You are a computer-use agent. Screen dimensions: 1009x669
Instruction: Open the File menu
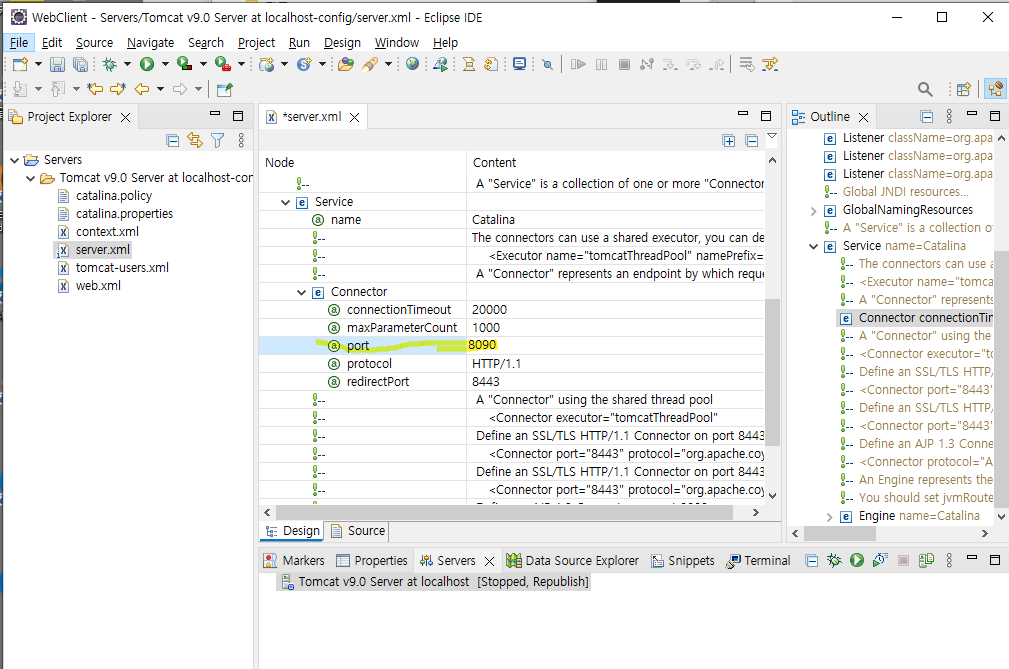[x=19, y=42]
